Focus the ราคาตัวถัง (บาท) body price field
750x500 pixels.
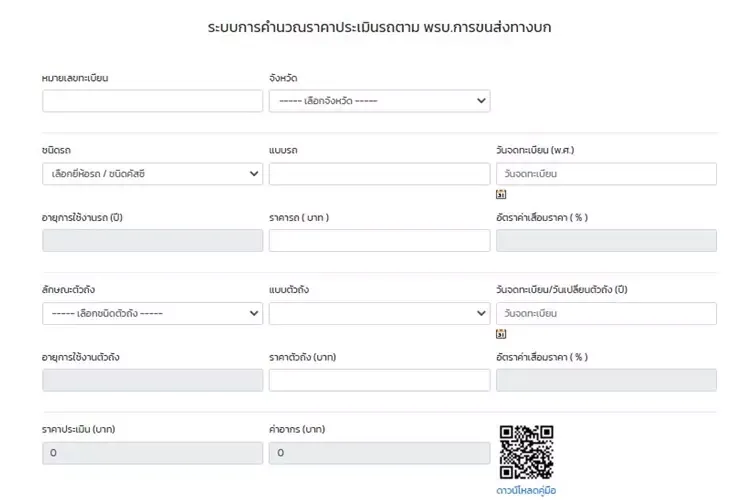pyautogui.click(x=379, y=380)
